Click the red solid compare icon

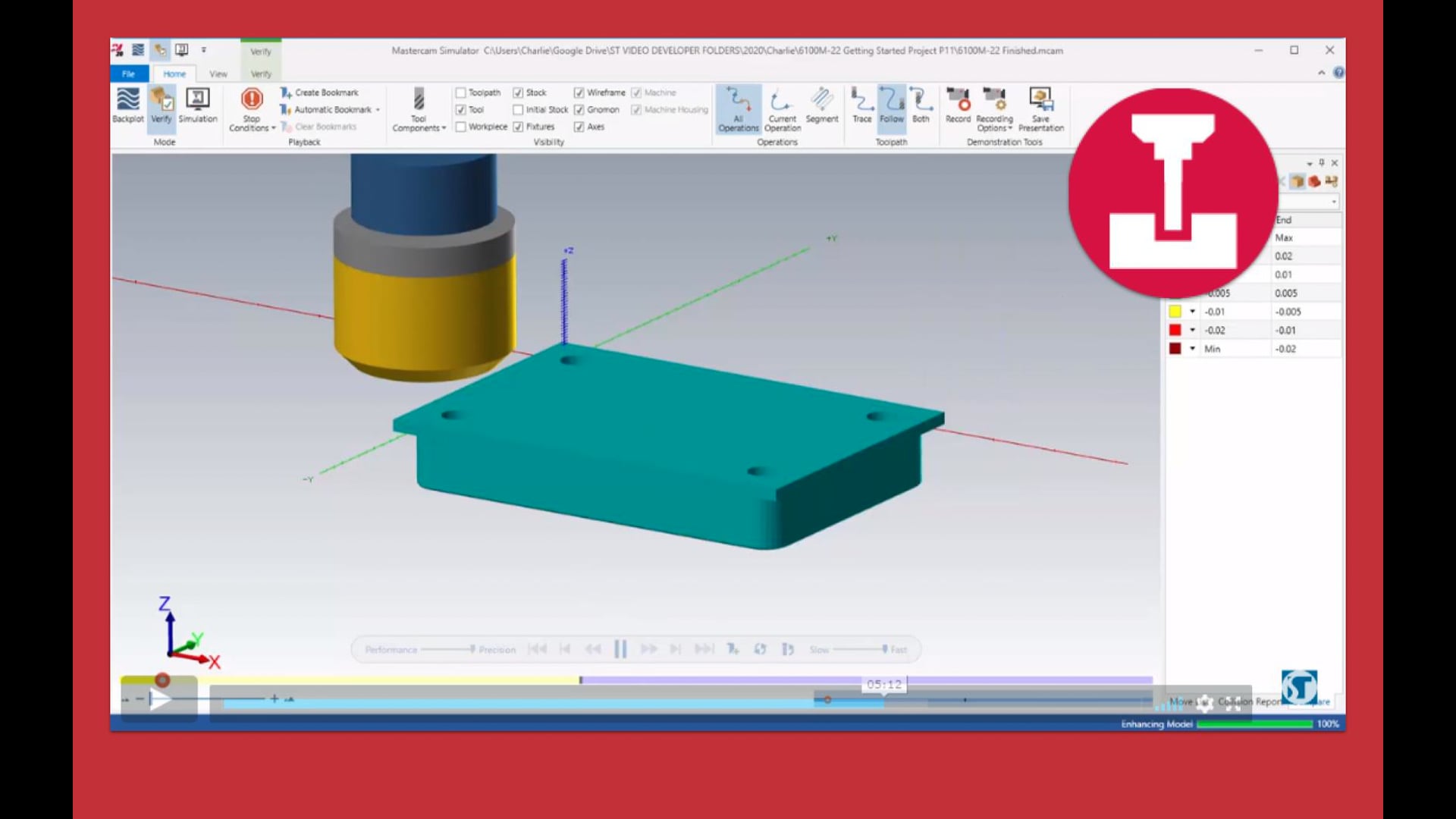tap(1314, 181)
